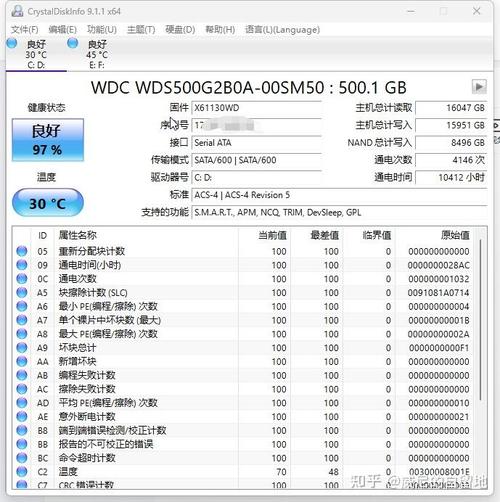500x502 pixels.
Task: Select the 坏块总计 attribute name
Action: [x=77, y=348]
